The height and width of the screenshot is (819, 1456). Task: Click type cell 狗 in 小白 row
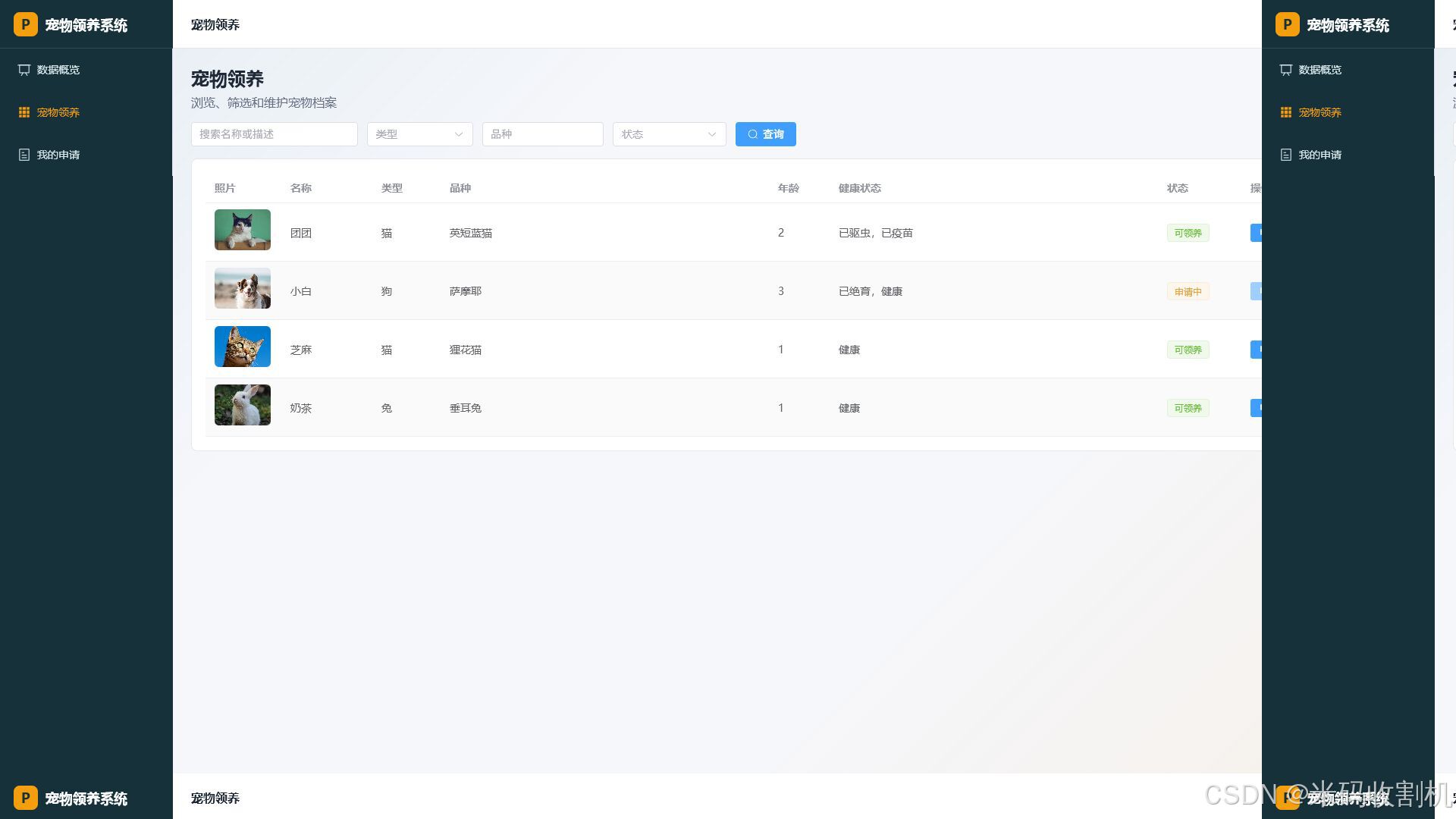point(387,291)
